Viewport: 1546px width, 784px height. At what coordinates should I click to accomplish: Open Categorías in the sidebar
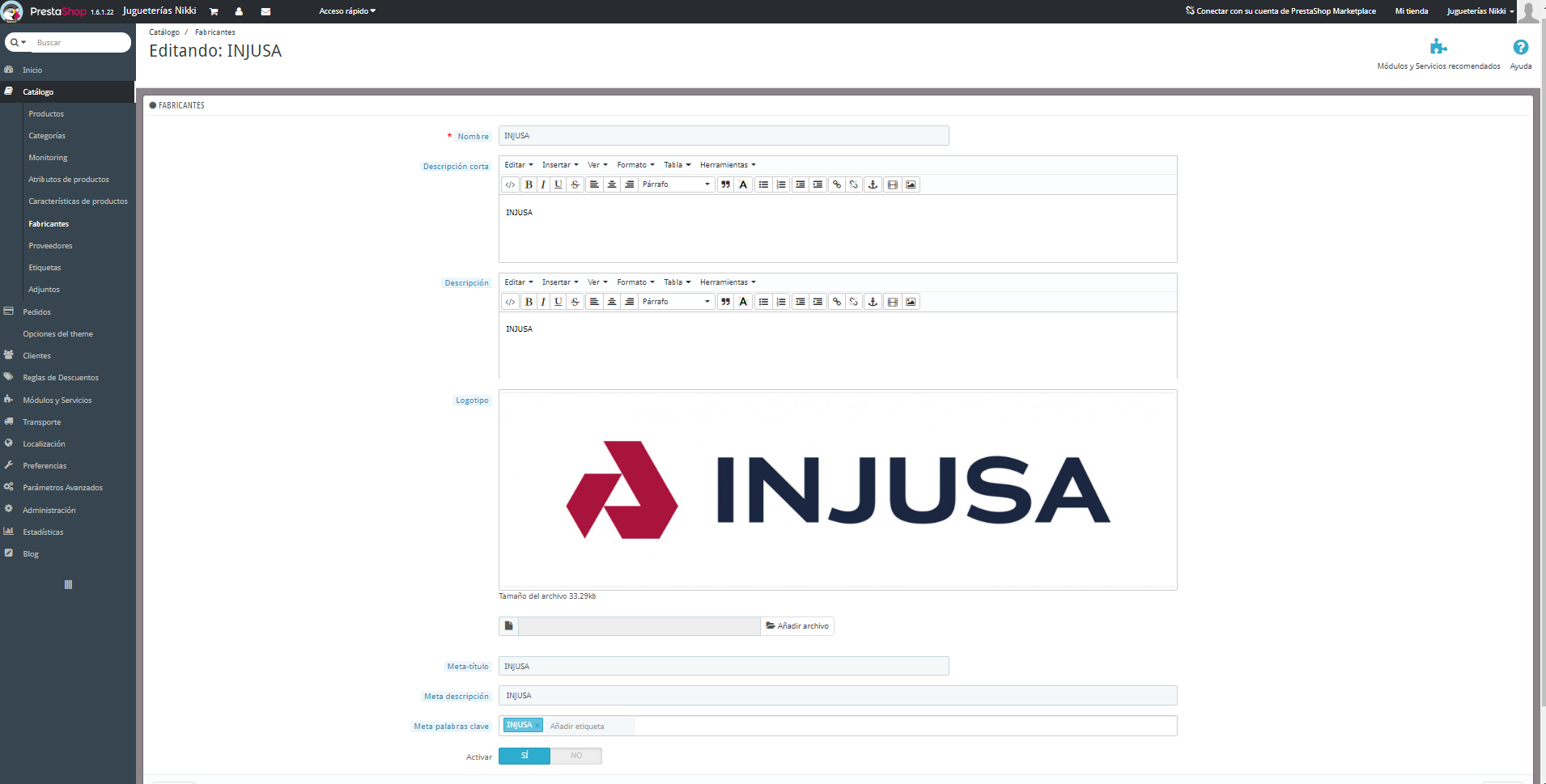(47, 136)
